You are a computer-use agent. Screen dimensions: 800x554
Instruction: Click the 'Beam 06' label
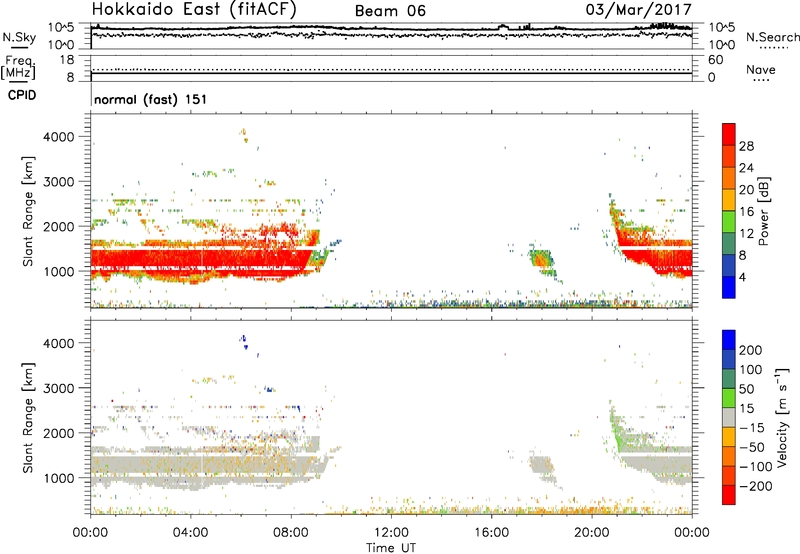click(x=390, y=11)
